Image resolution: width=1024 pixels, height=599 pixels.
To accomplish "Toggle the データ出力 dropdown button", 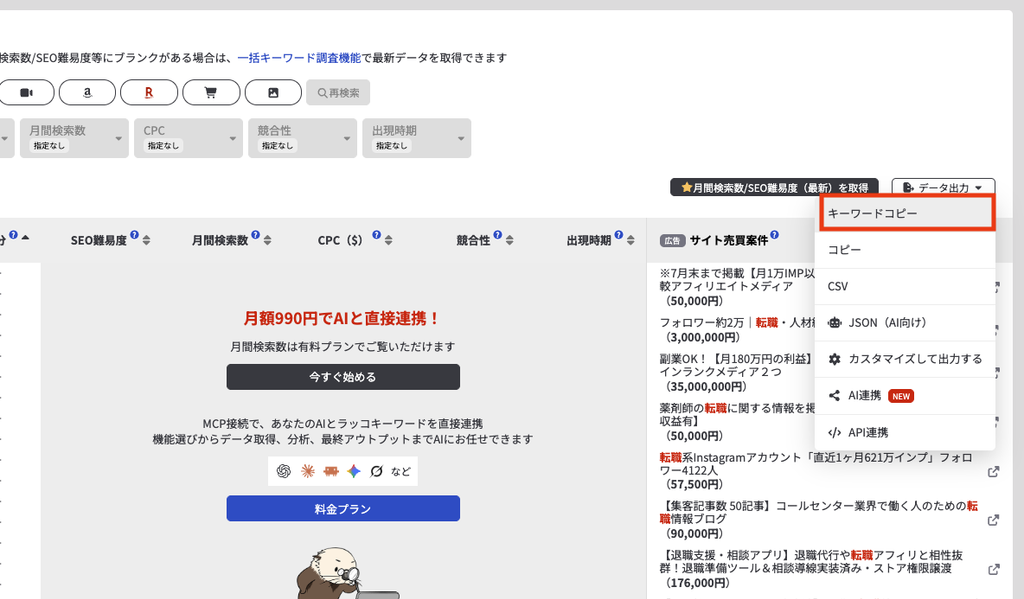I will [x=943, y=188].
